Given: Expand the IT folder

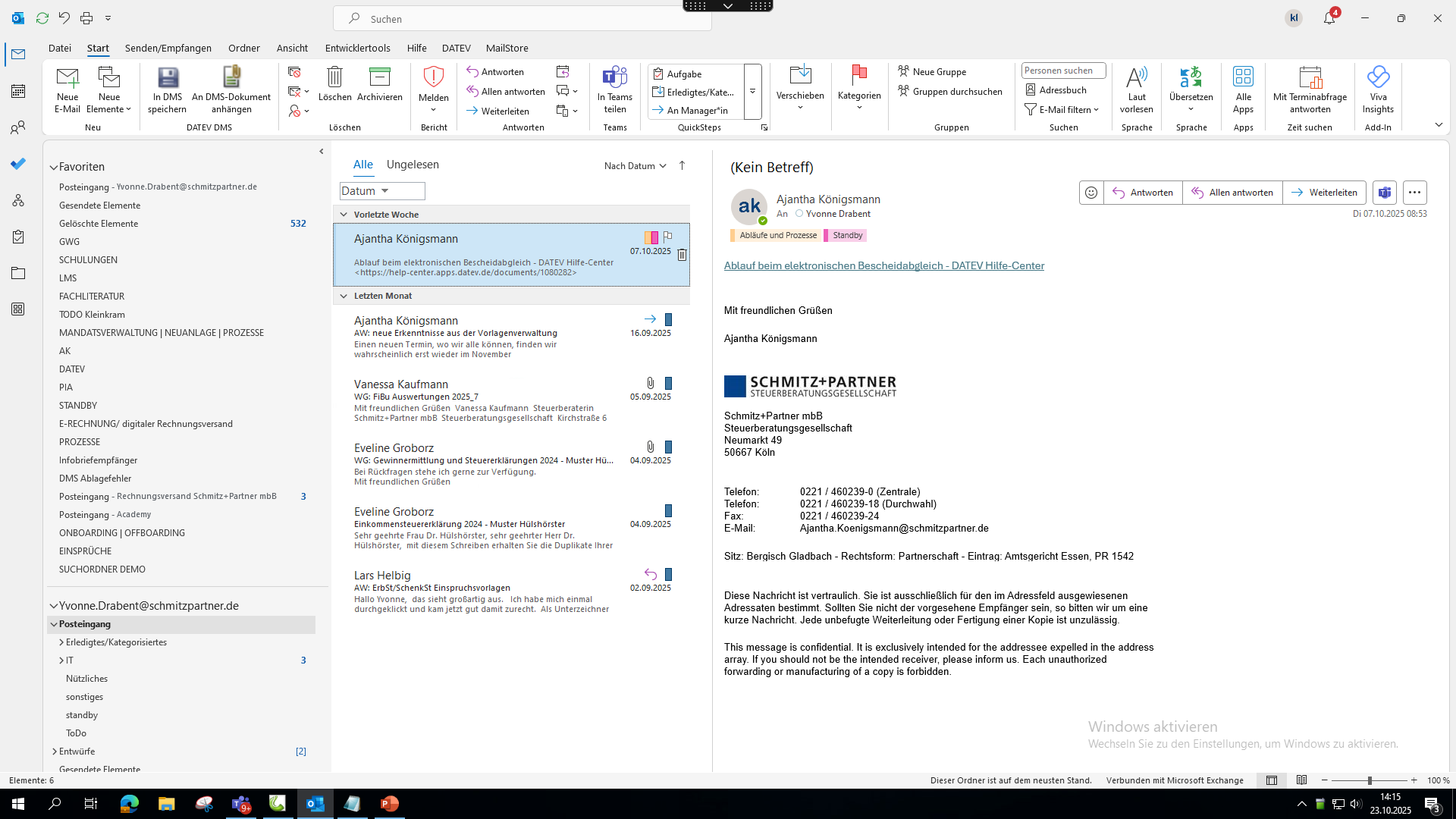Looking at the screenshot, I should [x=61, y=661].
